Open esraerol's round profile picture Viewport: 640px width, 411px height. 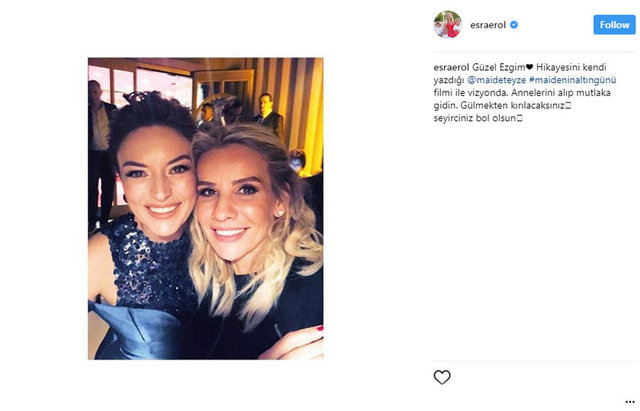click(x=447, y=24)
